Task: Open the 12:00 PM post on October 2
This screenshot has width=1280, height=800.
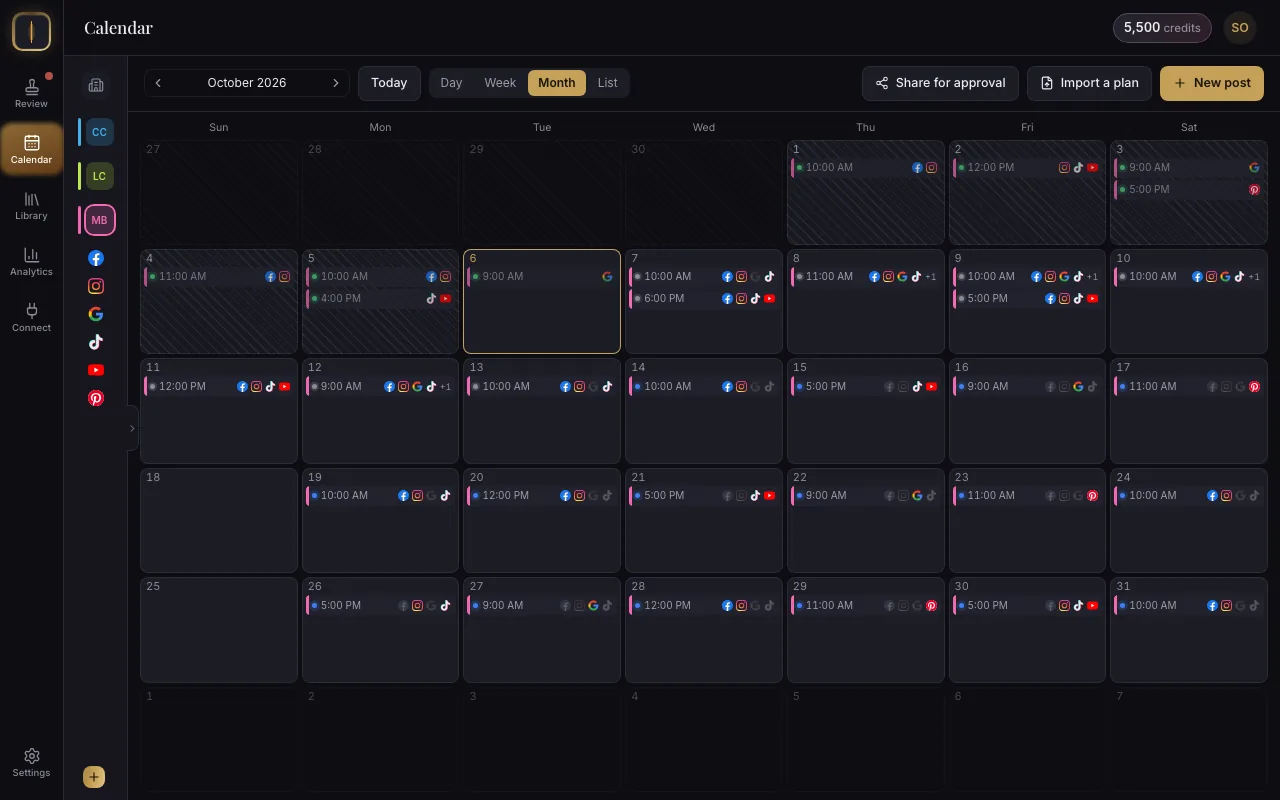Action: click(1028, 168)
